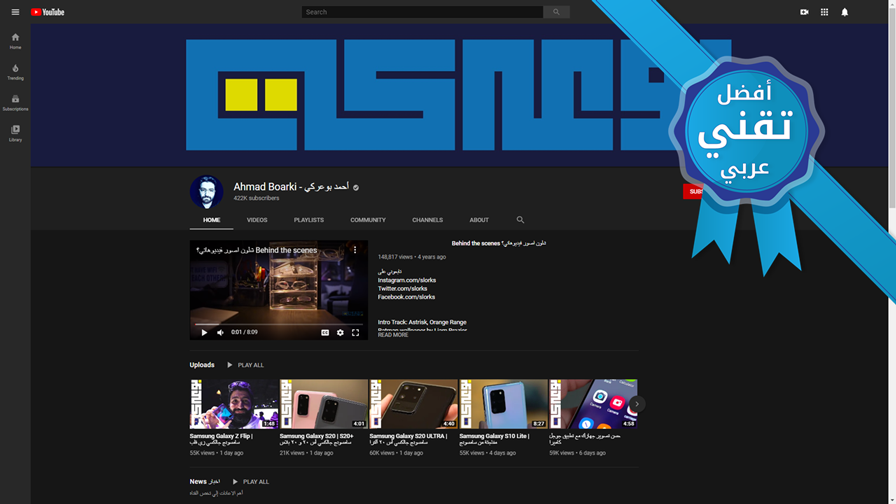
Task: Switch to the Videos tab
Action: pos(257,220)
